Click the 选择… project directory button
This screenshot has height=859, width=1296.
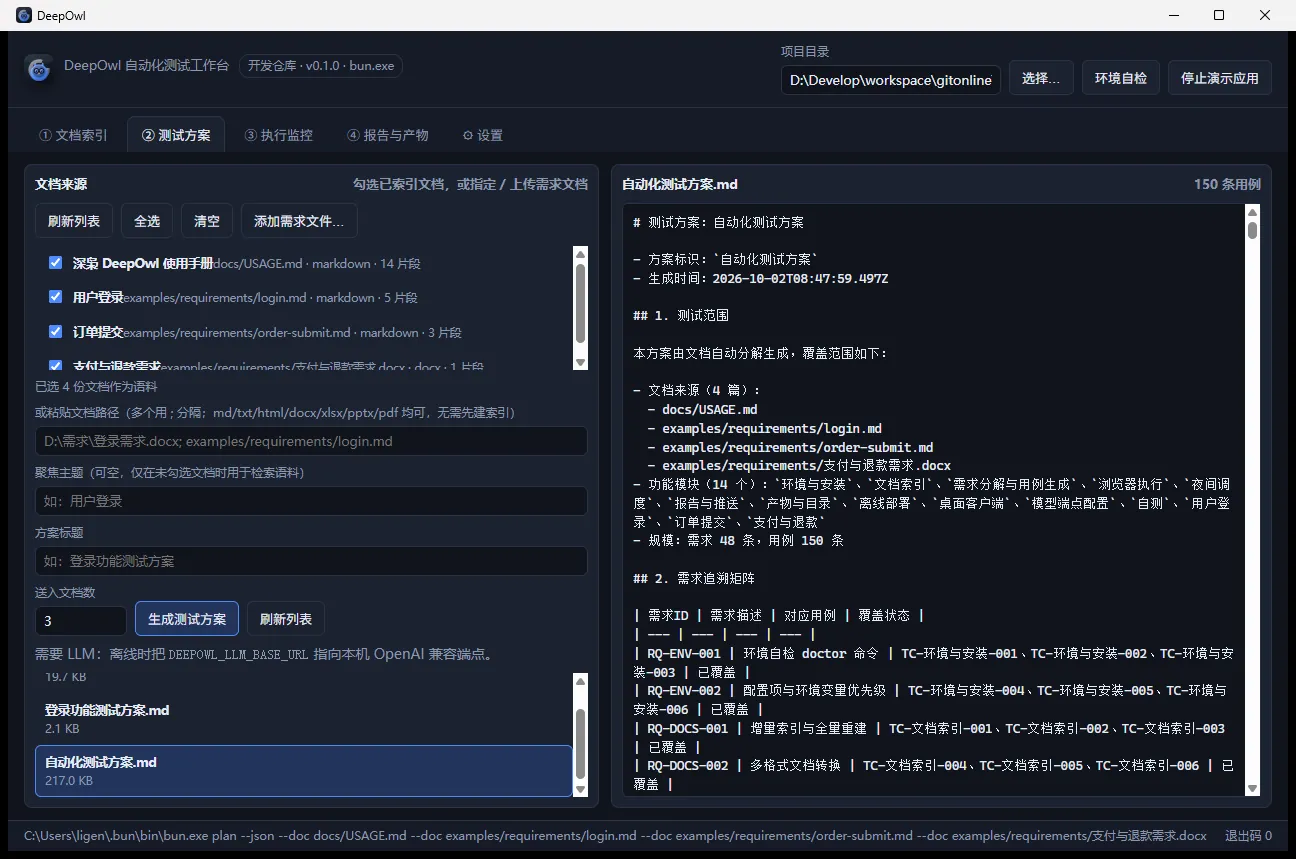(x=1041, y=78)
